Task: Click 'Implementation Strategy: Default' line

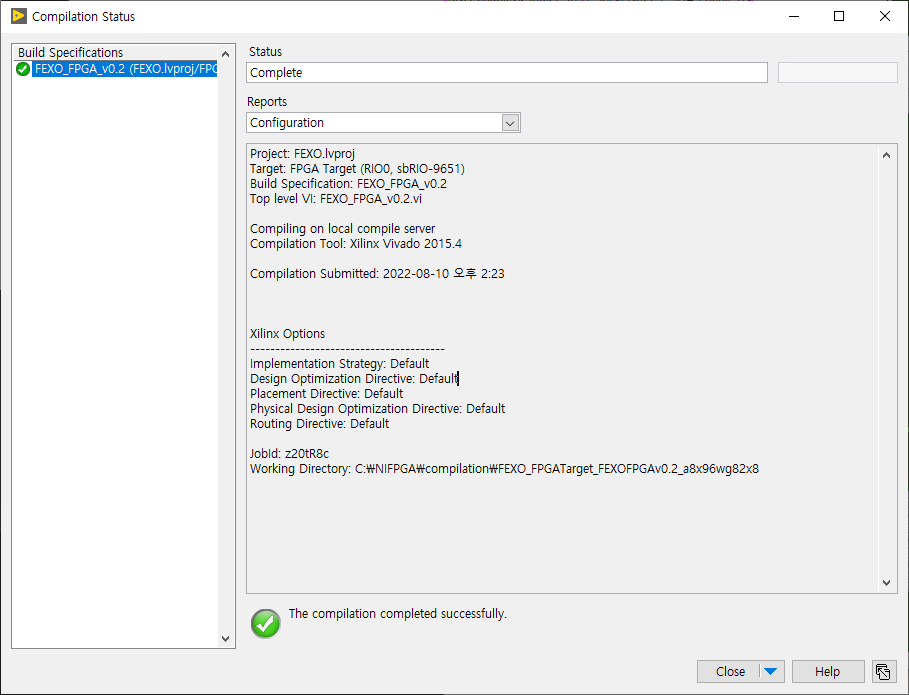Action: [x=339, y=363]
